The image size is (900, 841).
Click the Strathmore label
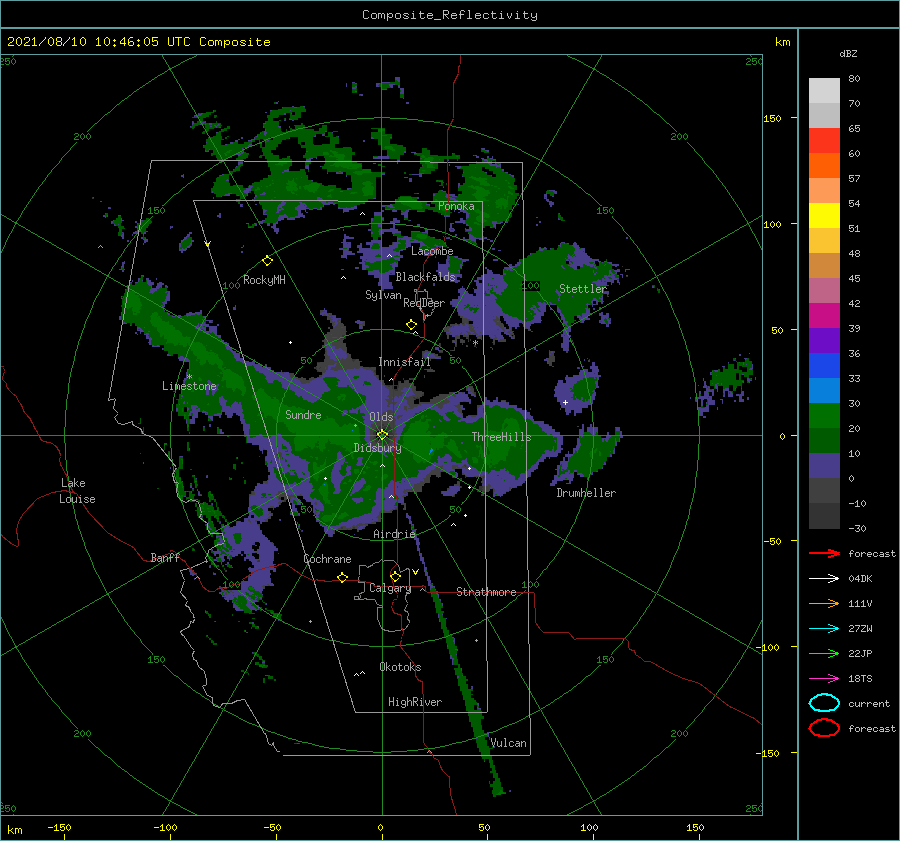tap(486, 592)
